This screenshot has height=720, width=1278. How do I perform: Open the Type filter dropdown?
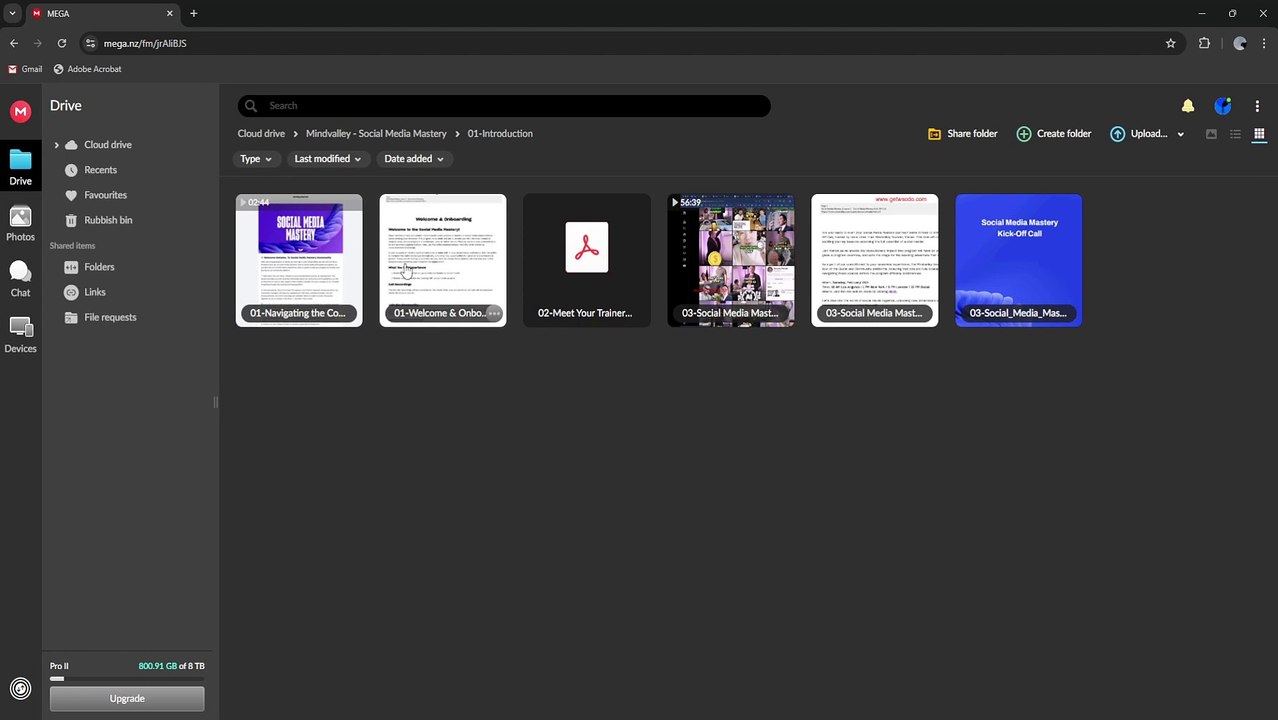(255, 159)
